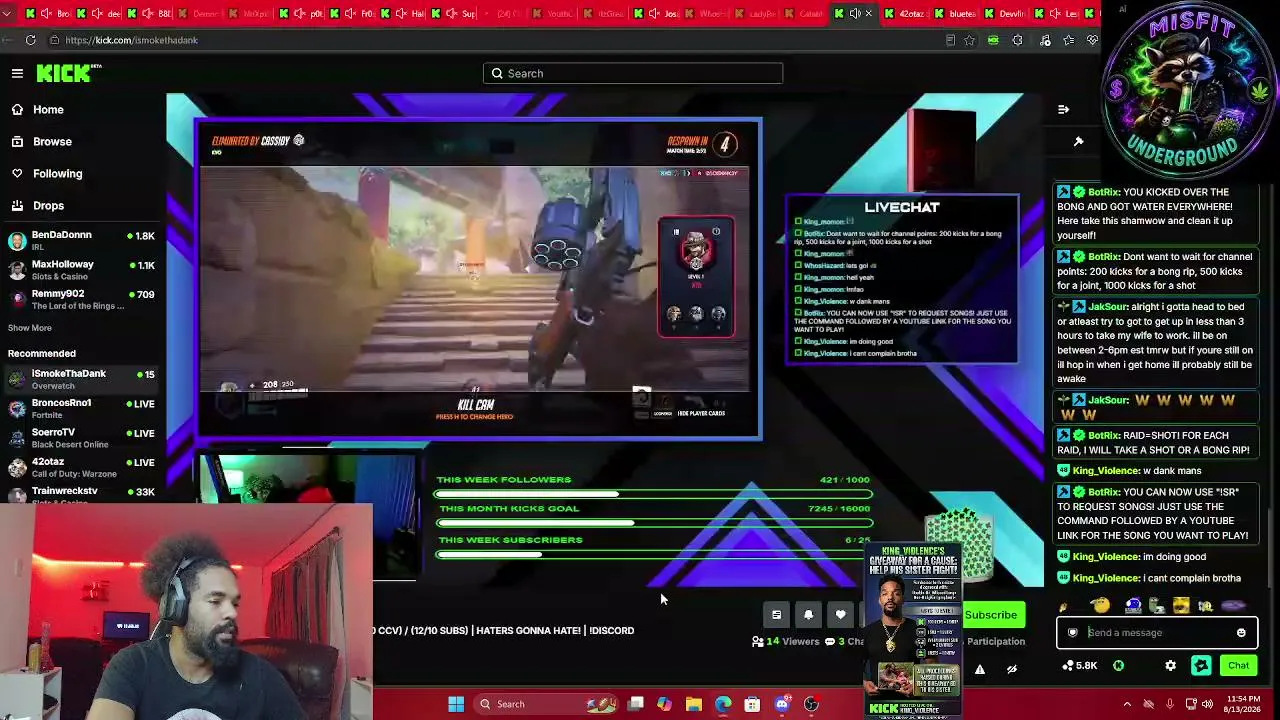Open the Kick sidebar hamburger menu
Viewport: 1280px width, 720px height.
(17, 73)
